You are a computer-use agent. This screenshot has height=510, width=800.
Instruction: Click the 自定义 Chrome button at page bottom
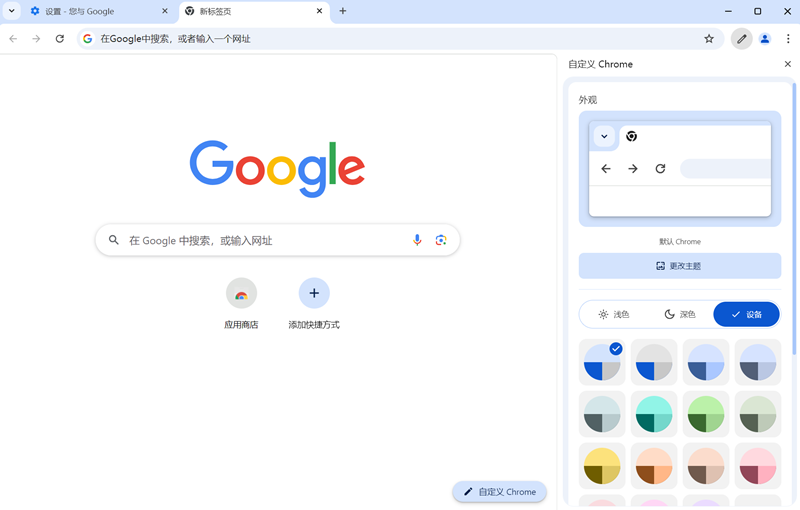point(499,492)
